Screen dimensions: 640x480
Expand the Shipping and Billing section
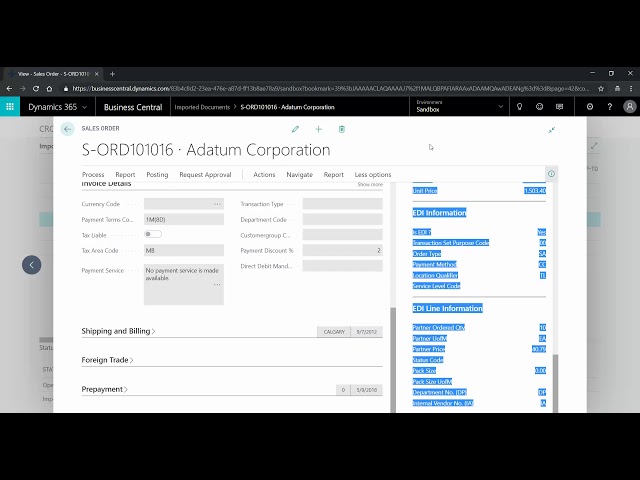point(118,331)
